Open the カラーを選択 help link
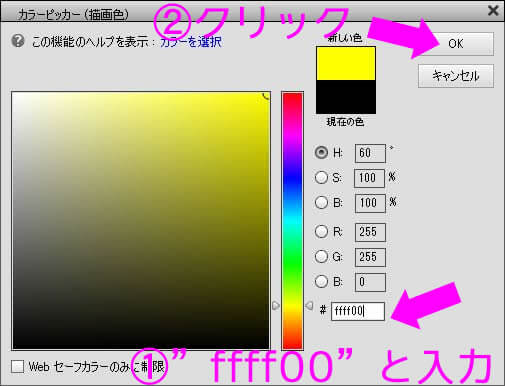This screenshot has width=505, height=386. tap(191, 42)
